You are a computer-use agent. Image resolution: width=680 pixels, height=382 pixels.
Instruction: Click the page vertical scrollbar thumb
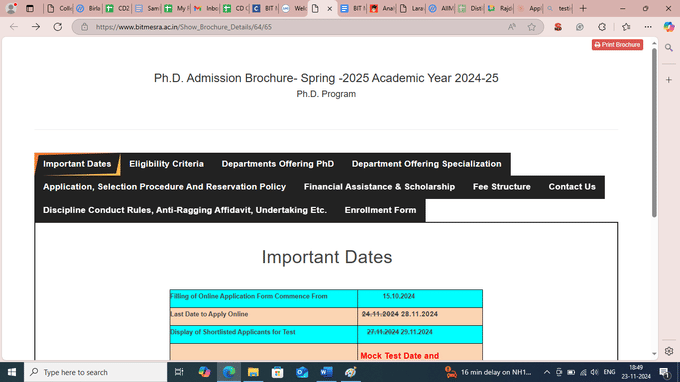pyautogui.click(x=654, y=132)
